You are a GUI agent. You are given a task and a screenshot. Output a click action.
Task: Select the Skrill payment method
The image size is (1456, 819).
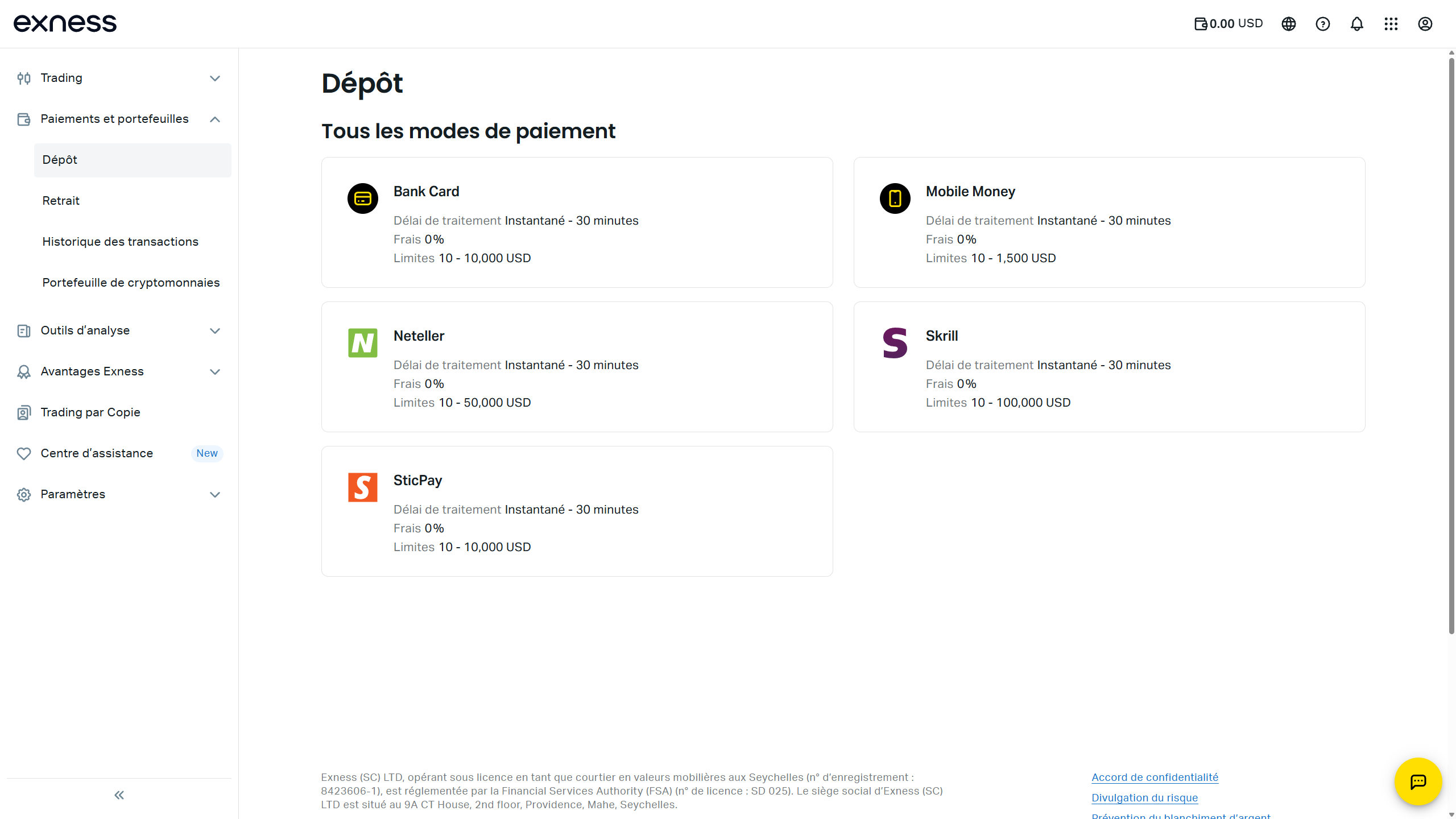(1110, 367)
